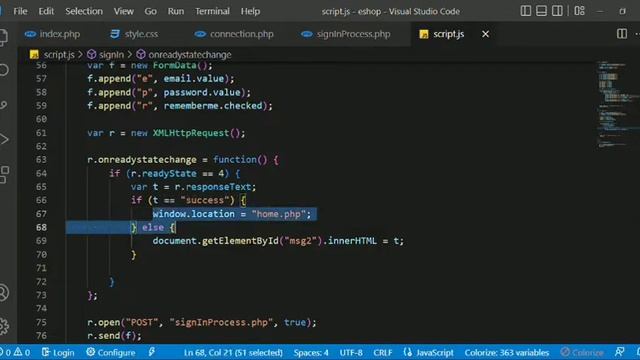
Task: Change line endings via CRLF
Action: (x=382, y=352)
